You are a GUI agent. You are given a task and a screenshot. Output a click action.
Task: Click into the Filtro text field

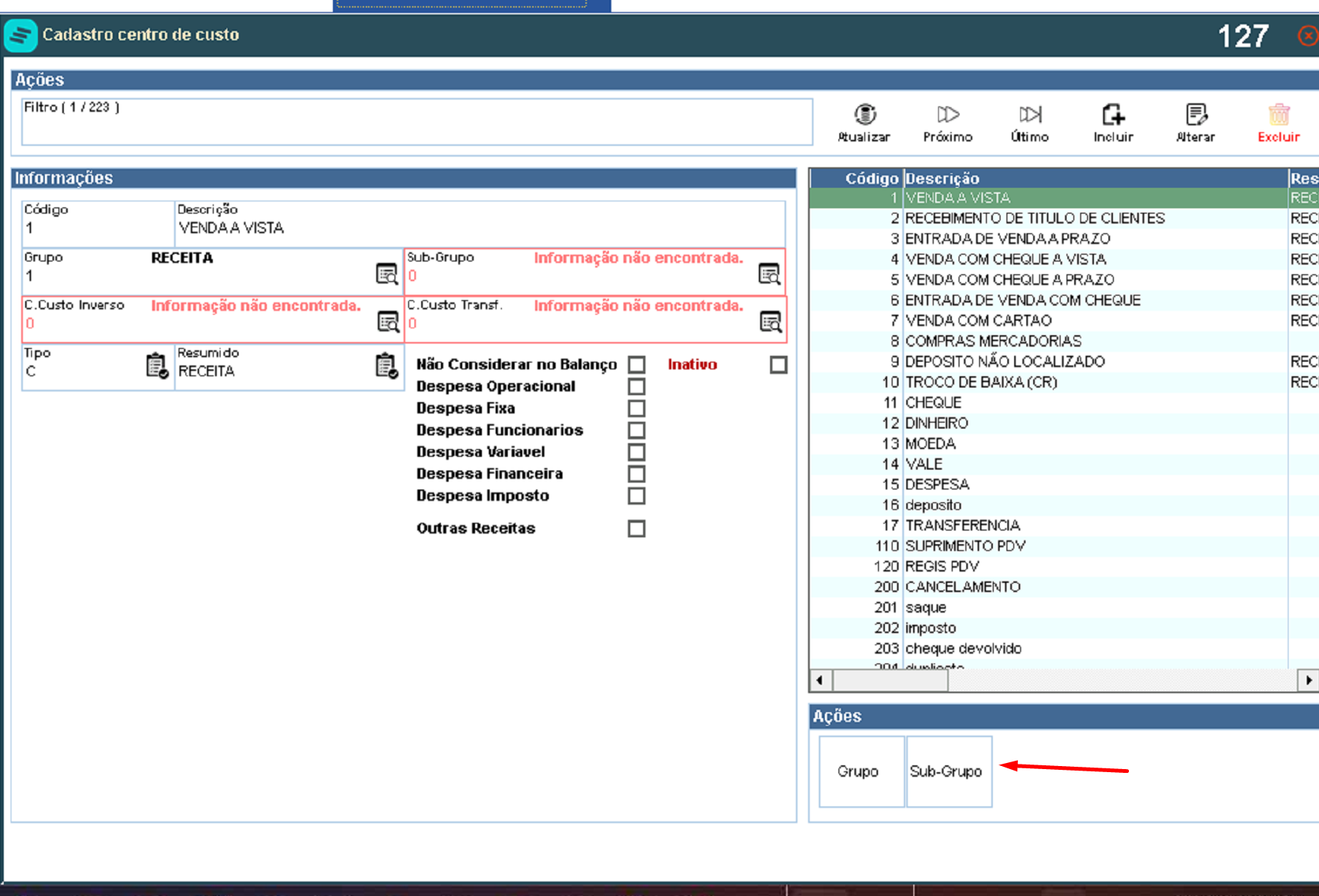click(417, 122)
